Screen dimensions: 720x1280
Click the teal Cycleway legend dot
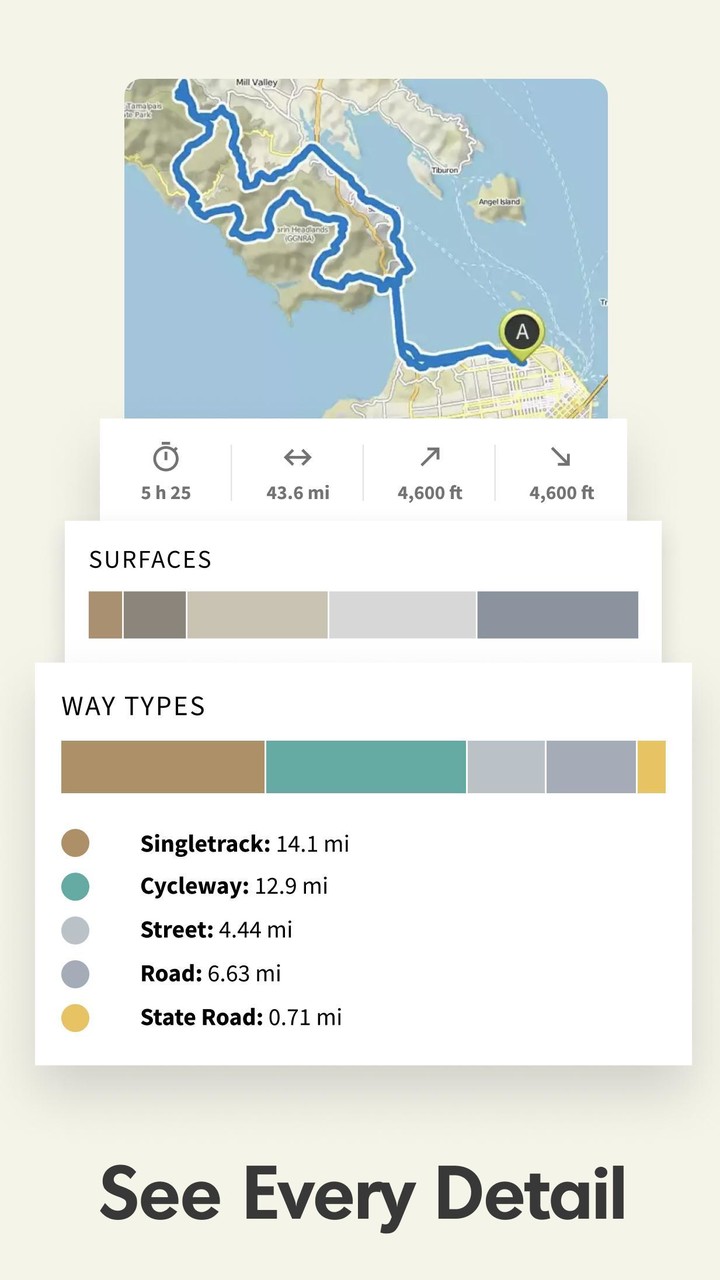click(x=75, y=886)
